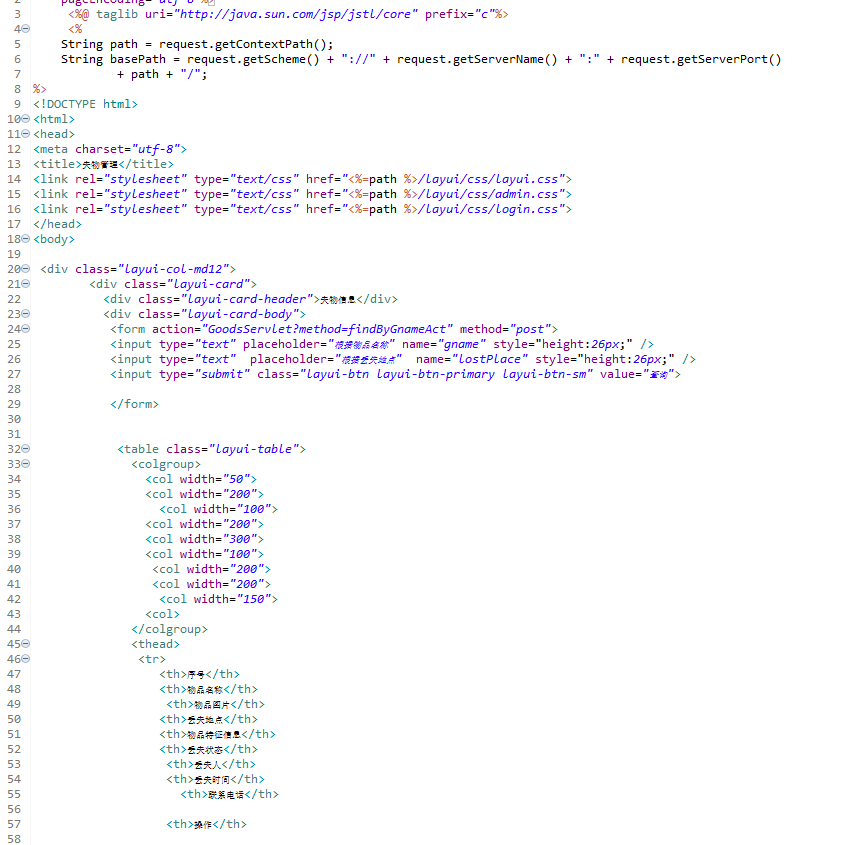843x845 pixels.
Task: Click the closing </title> tag on line 13
Action: pos(146,164)
